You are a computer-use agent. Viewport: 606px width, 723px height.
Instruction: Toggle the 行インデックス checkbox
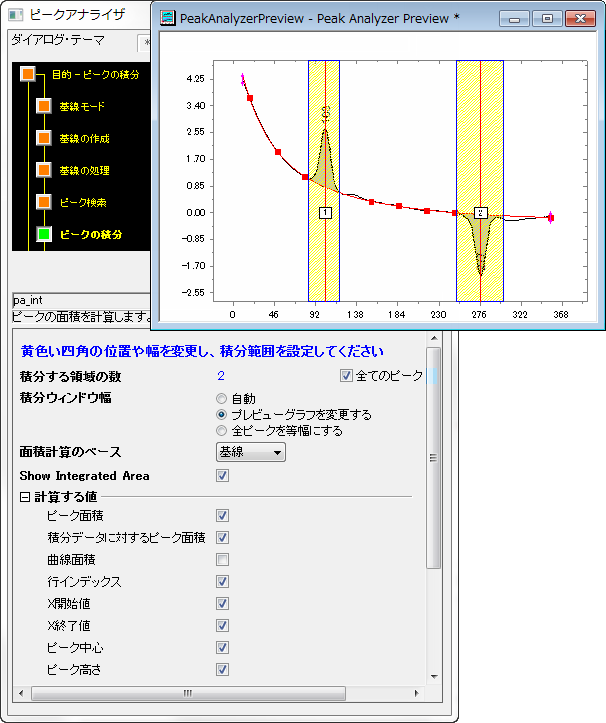coord(222,581)
